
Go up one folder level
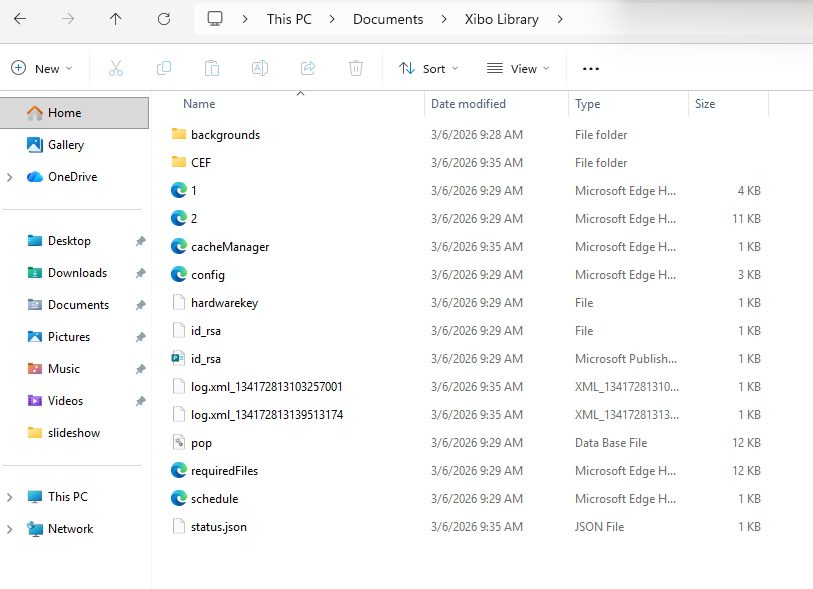tap(116, 19)
